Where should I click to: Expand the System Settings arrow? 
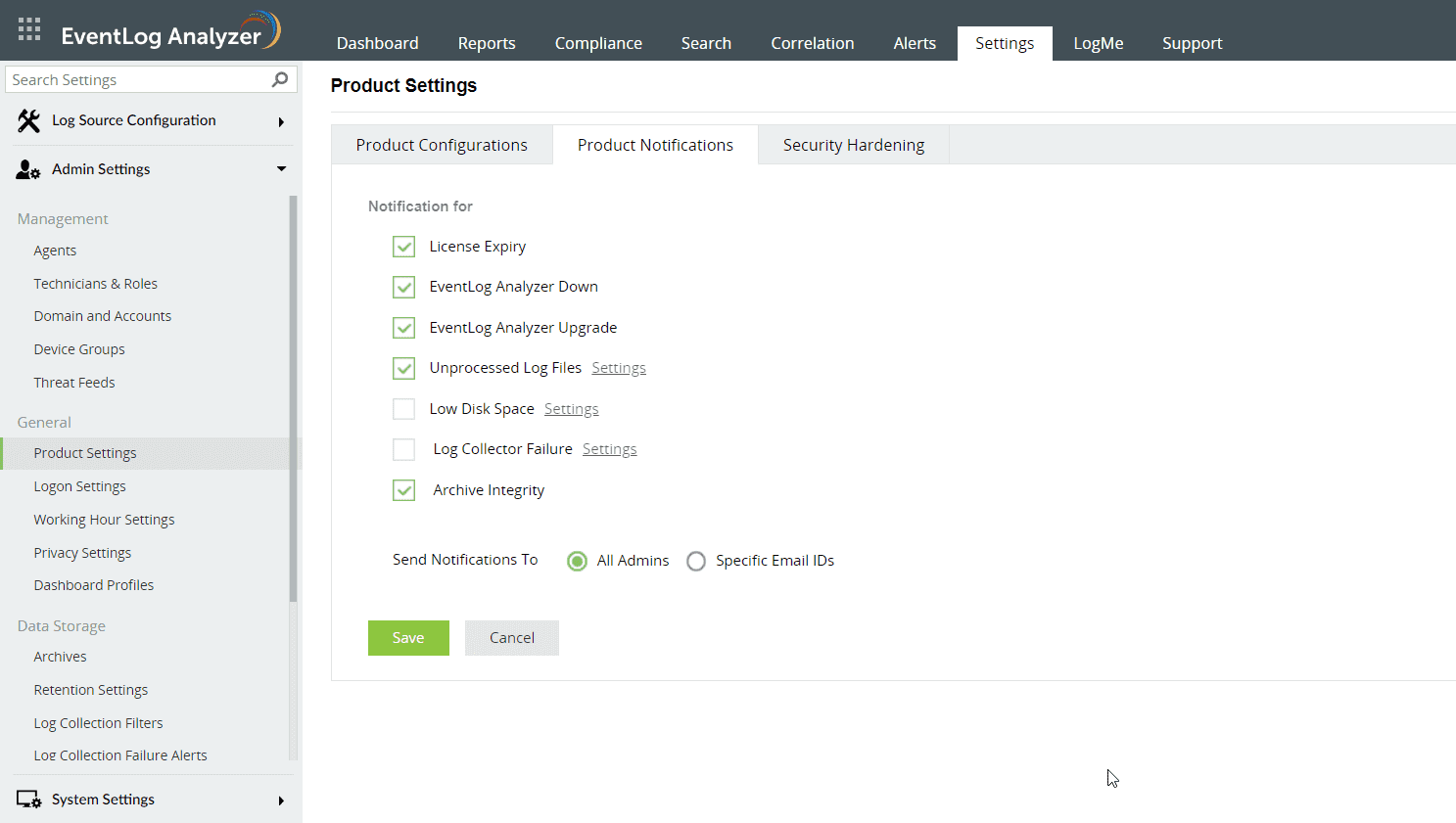281,800
